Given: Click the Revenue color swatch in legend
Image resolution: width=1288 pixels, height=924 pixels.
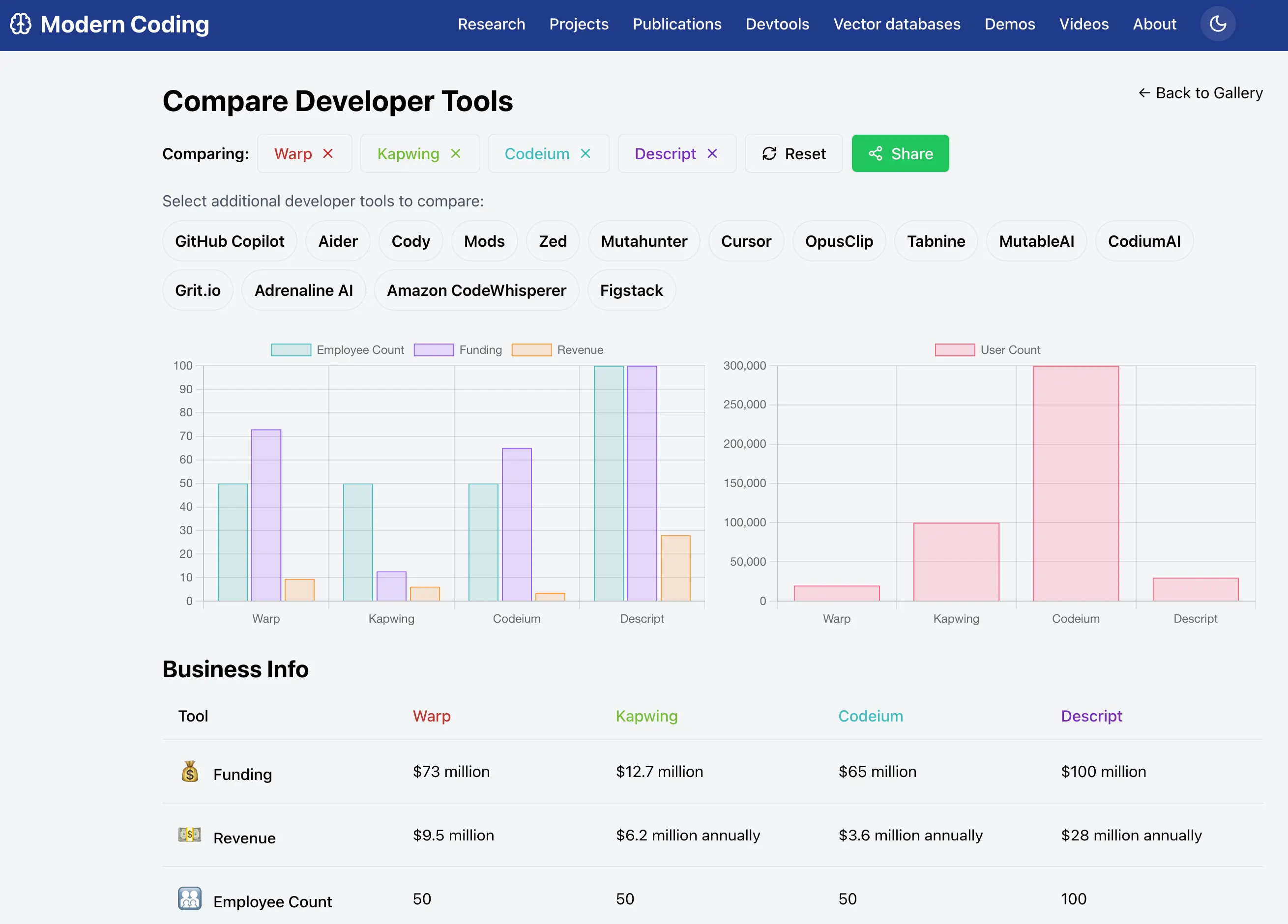Looking at the screenshot, I should coord(531,349).
